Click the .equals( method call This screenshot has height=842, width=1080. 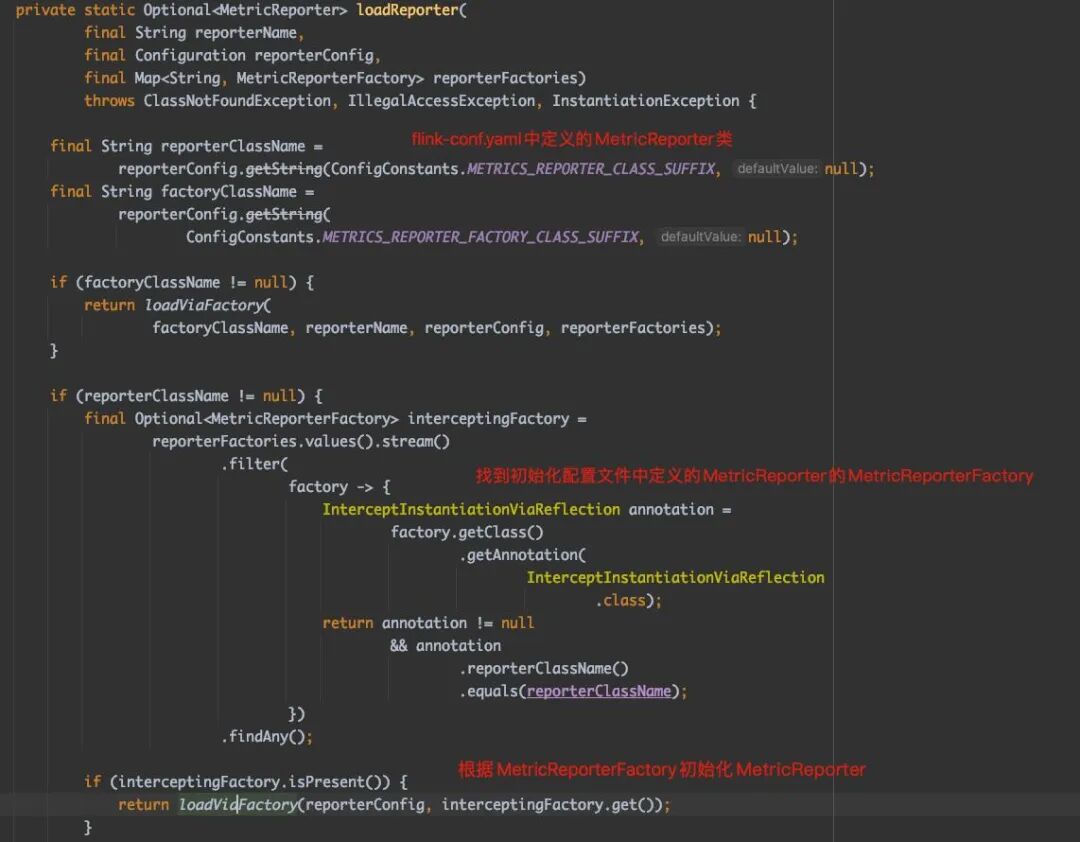point(492,692)
